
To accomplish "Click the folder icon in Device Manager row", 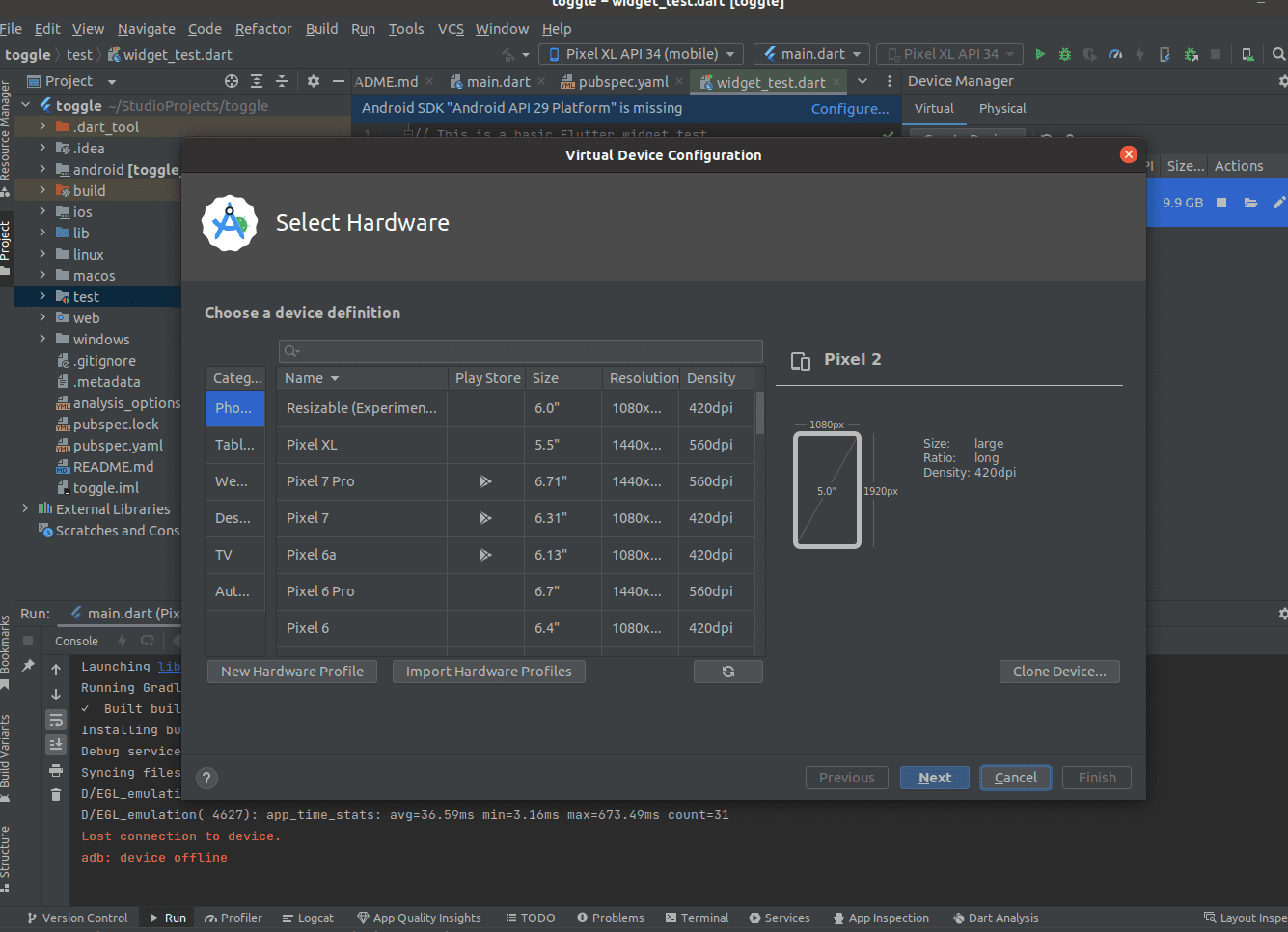I will pos(1250,203).
